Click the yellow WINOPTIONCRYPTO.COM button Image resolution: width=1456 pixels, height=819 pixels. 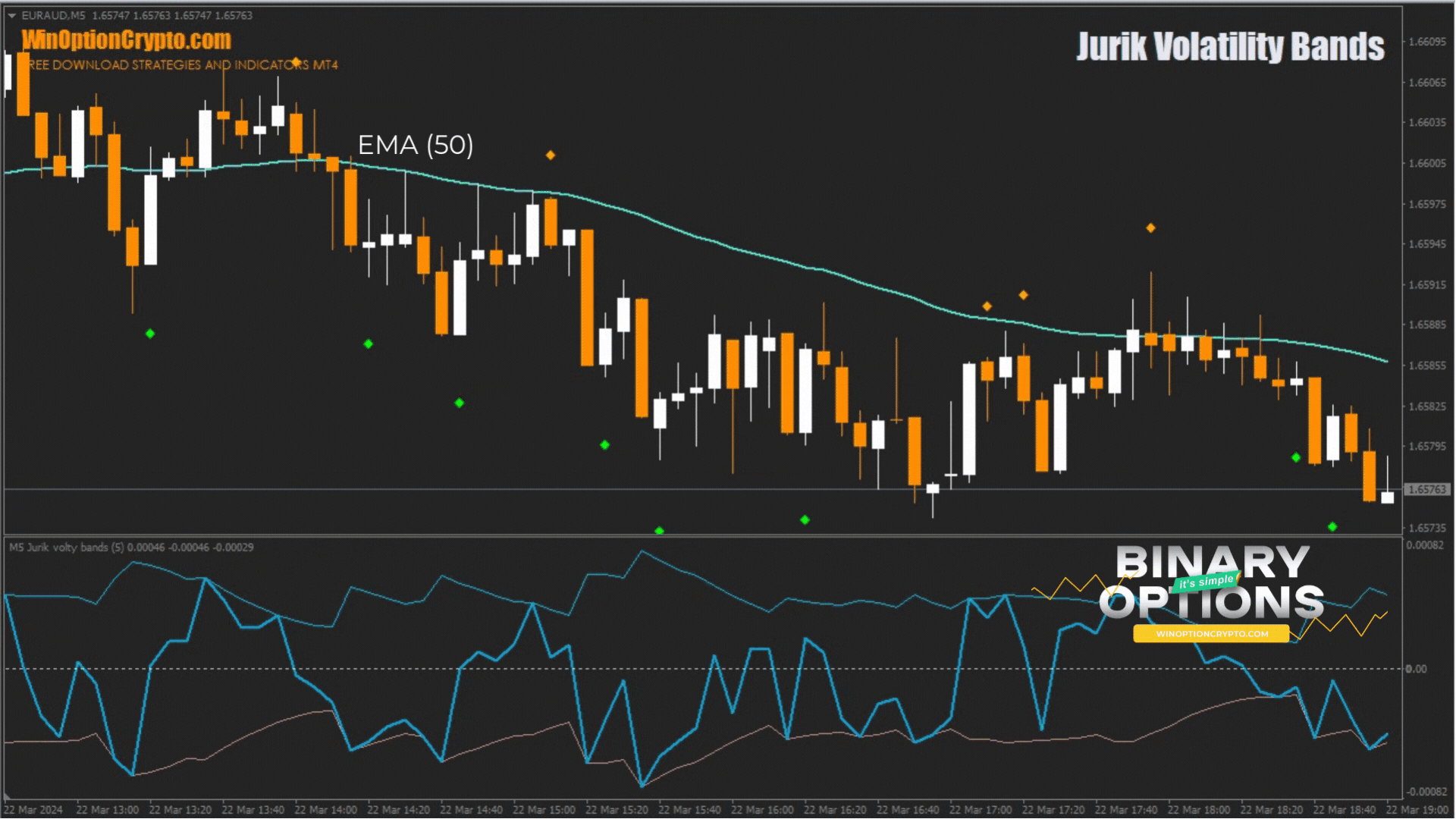click(1211, 634)
